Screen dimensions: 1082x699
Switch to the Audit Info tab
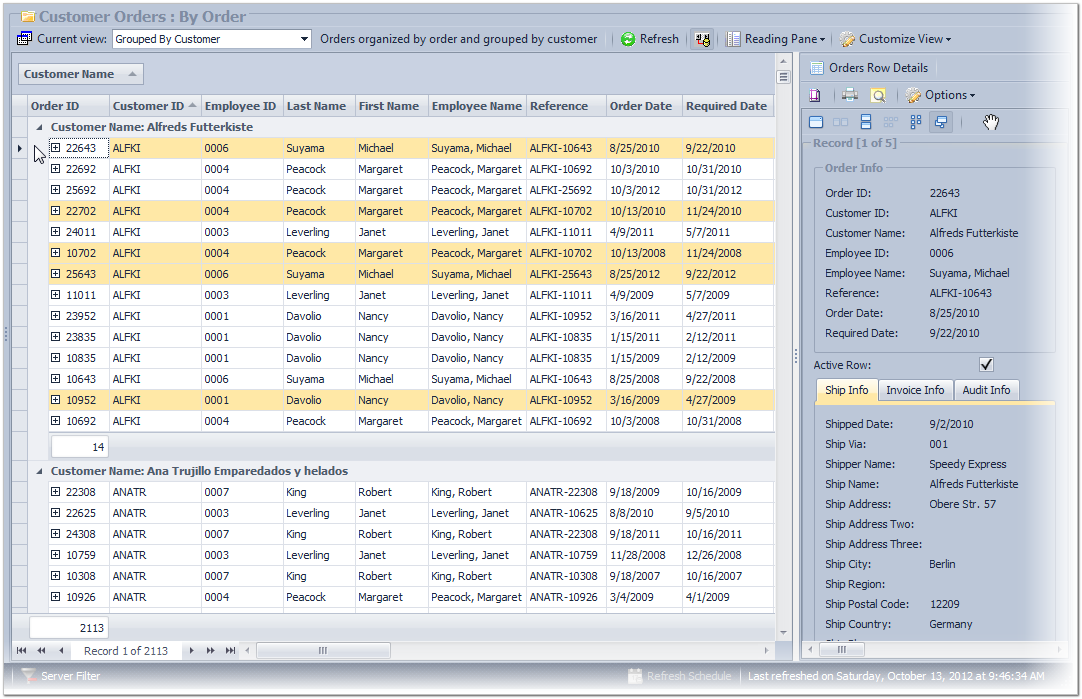coord(986,391)
